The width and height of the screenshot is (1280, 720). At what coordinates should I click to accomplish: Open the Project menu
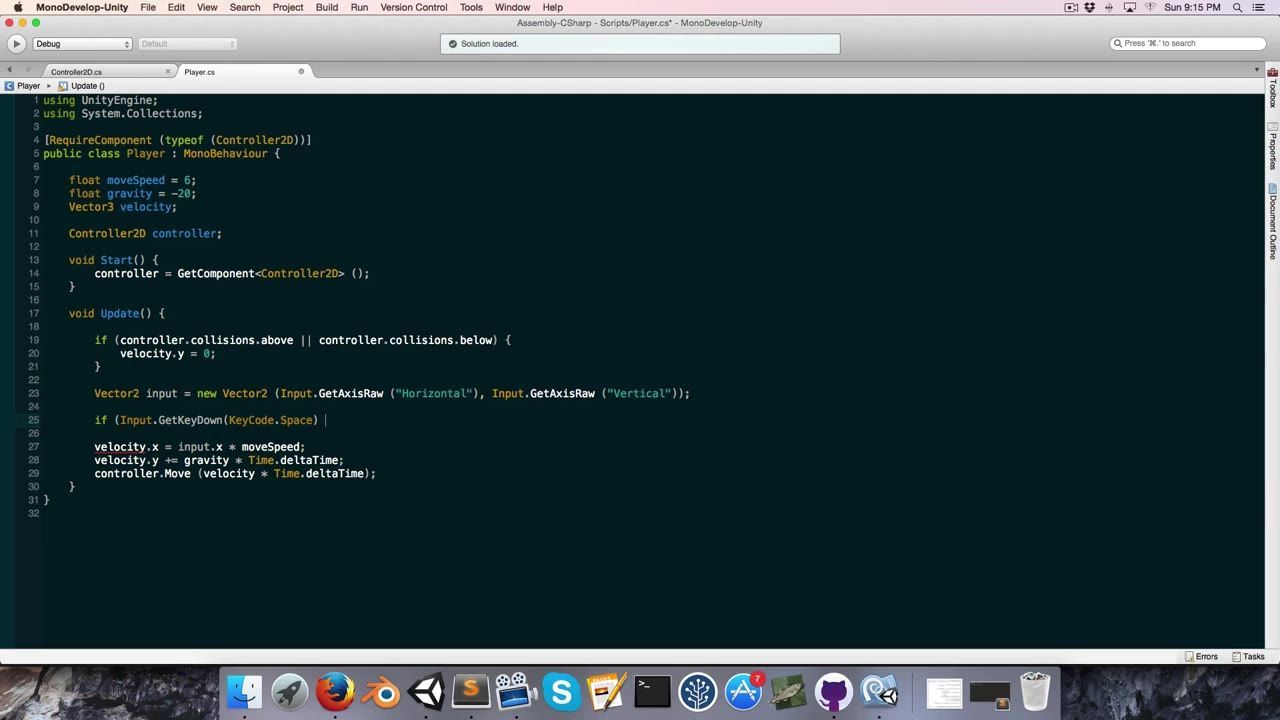click(x=288, y=7)
